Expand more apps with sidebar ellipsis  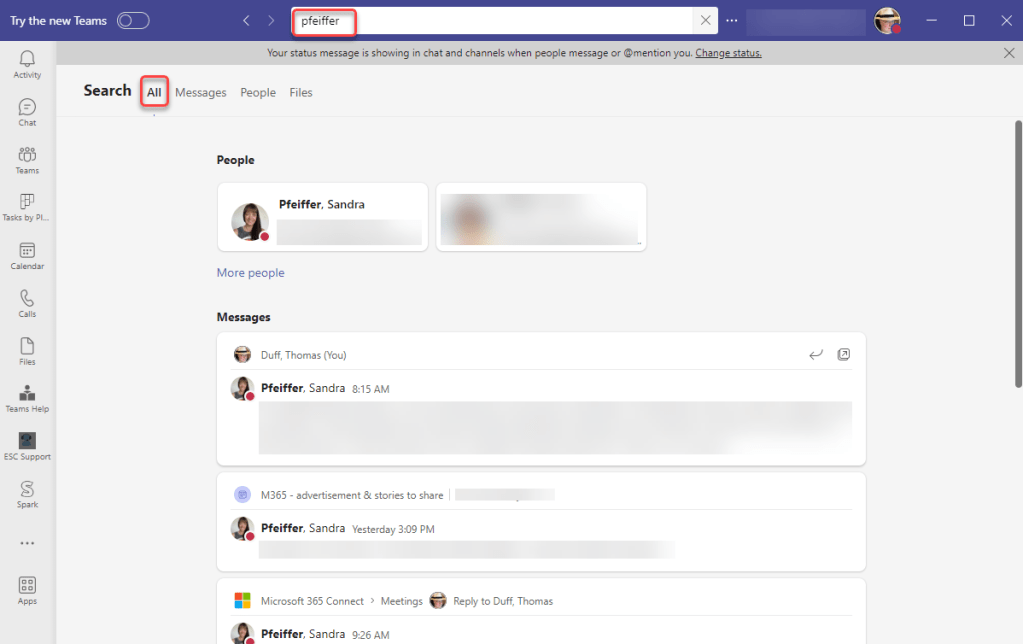pyautogui.click(x=27, y=543)
